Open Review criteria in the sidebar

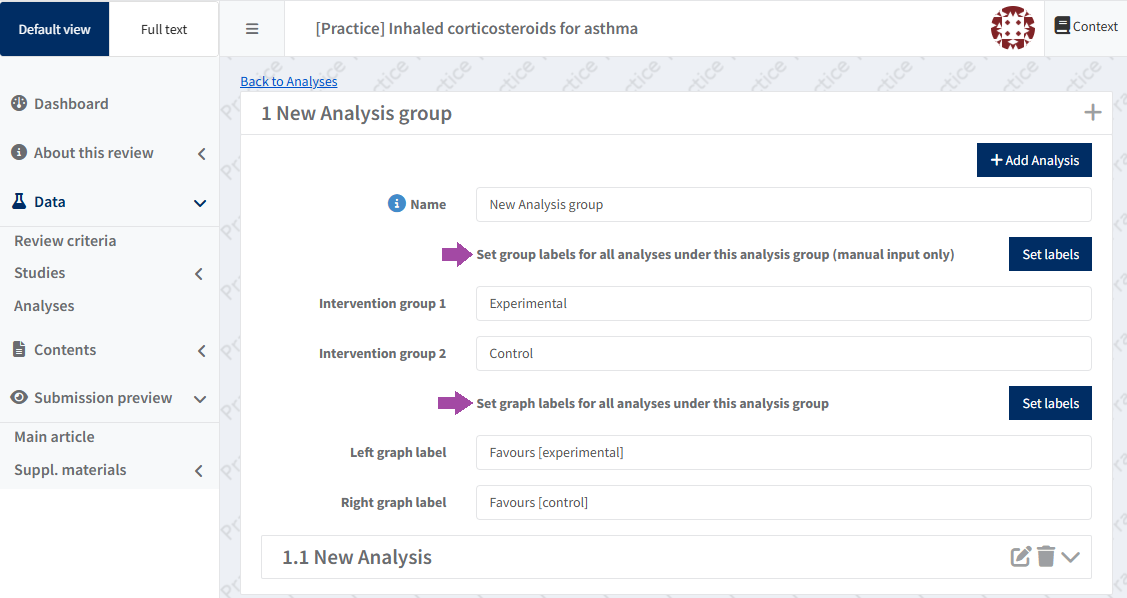pyautogui.click(x=65, y=241)
